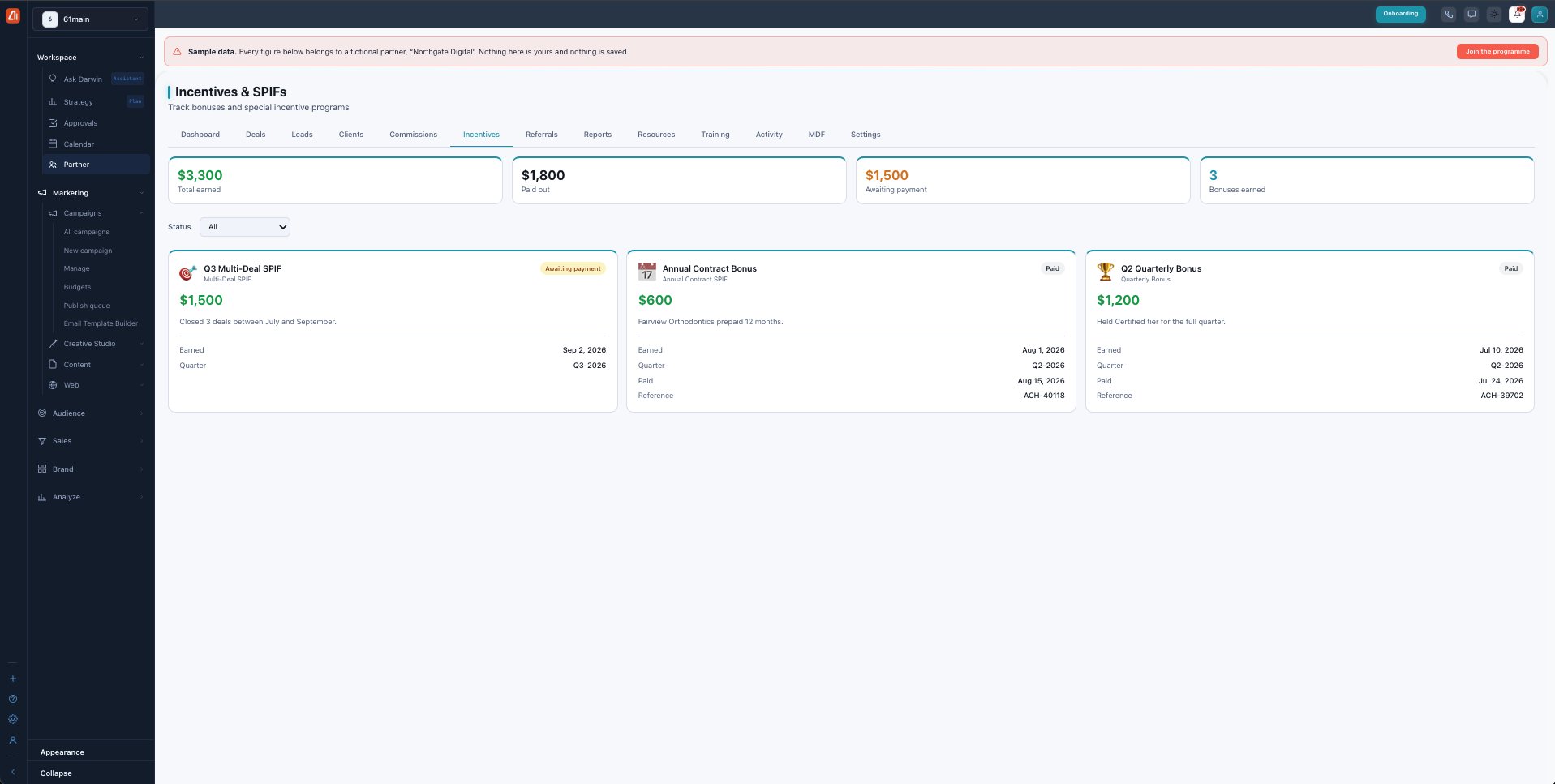Click the lightbulb icon beside Ask Darwin

coord(53,79)
